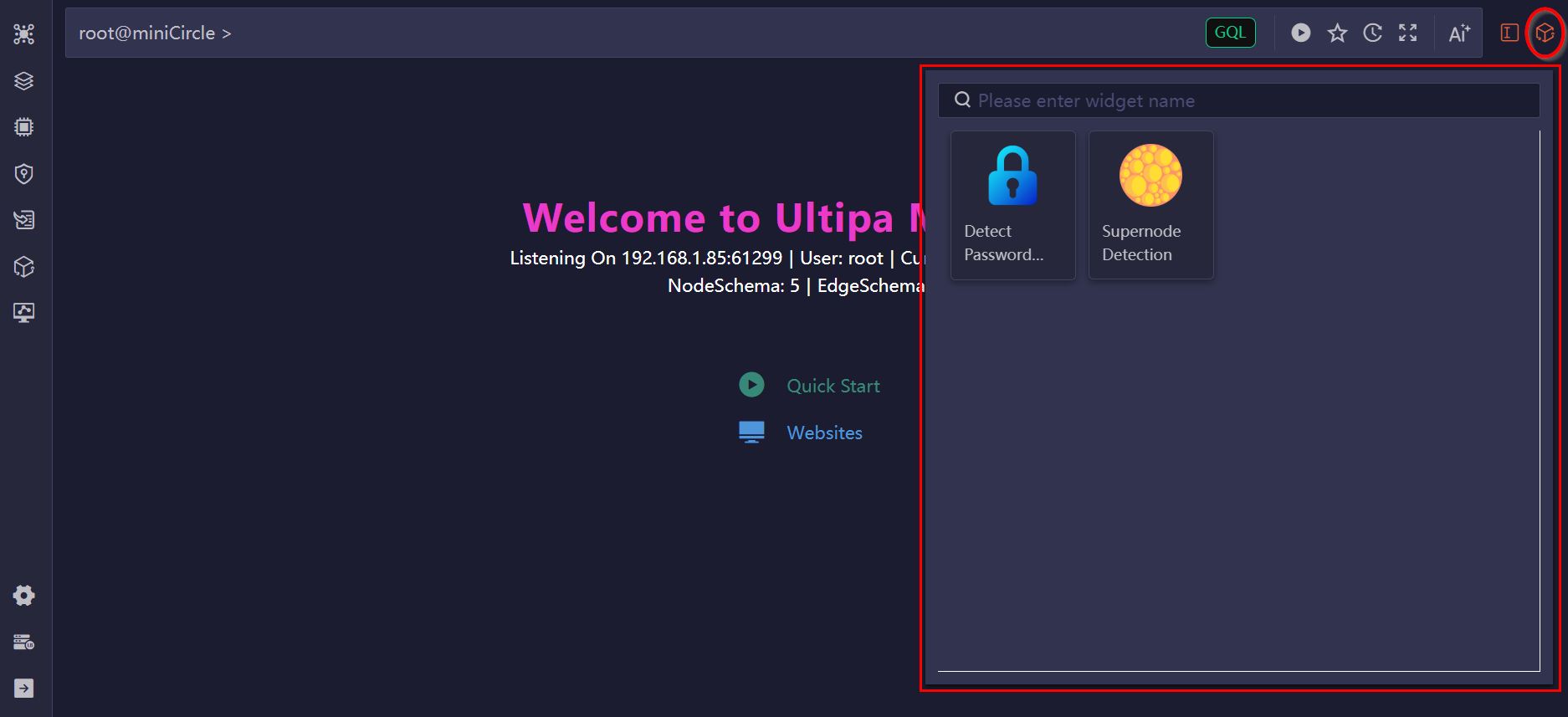Image resolution: width=1568 pixels, height=717 pixels.
Task: Open query history clock icon
Action: 1372,33
